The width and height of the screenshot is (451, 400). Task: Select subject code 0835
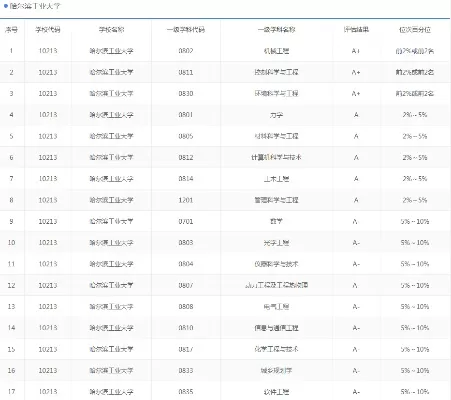tap(186, 392)
